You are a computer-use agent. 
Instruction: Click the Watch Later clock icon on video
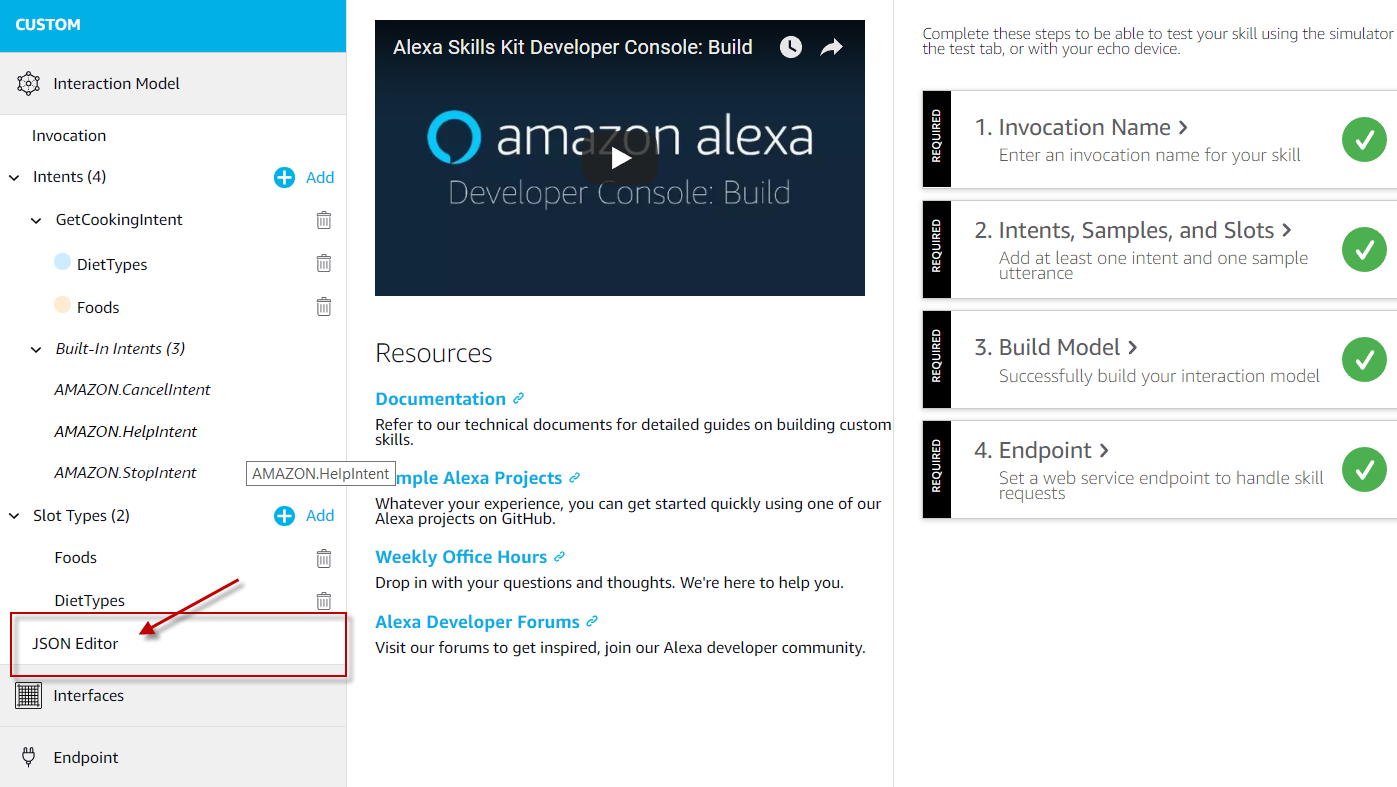[791, 47]
